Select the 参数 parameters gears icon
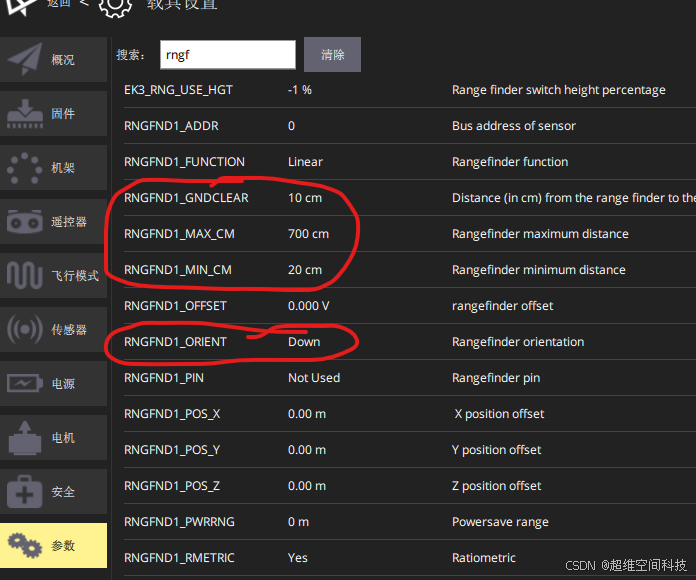 (25, 545)
